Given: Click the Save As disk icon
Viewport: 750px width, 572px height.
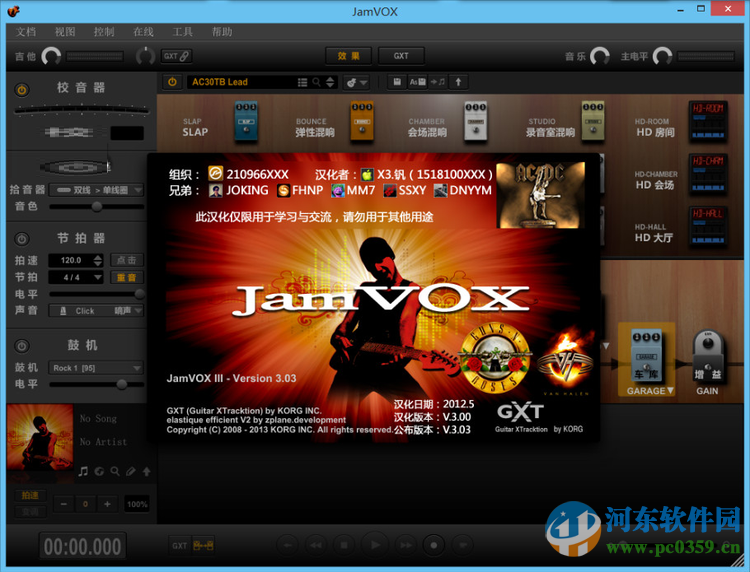Looking at the screenshot, I should coord(417,82).
